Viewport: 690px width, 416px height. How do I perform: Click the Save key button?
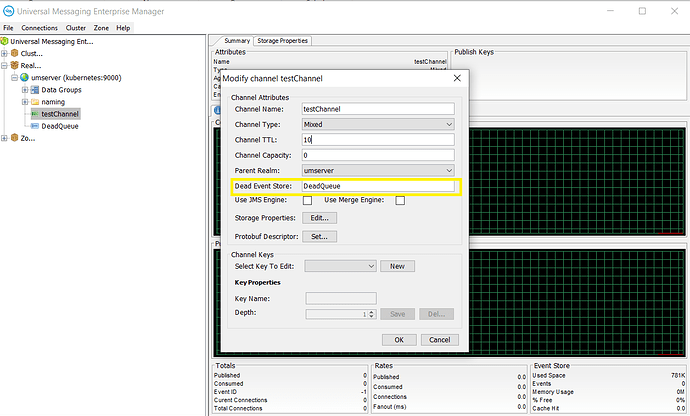(x=397, y=314)
